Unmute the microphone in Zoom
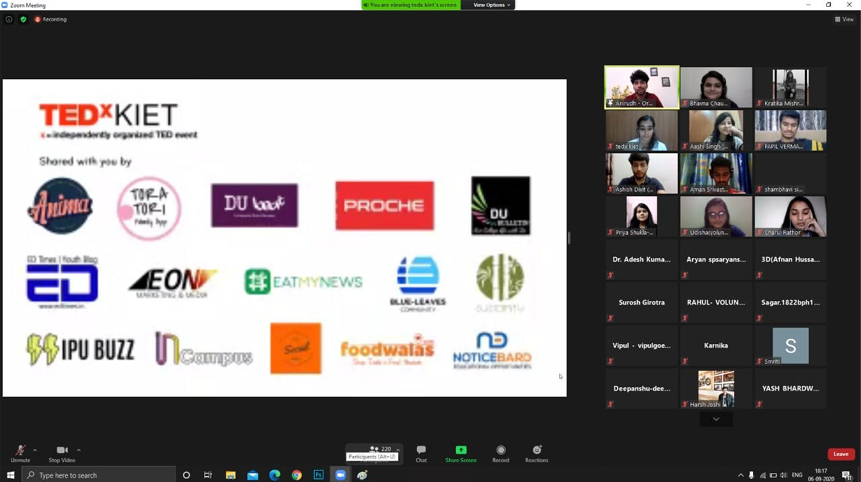 (x=19, y=452)
